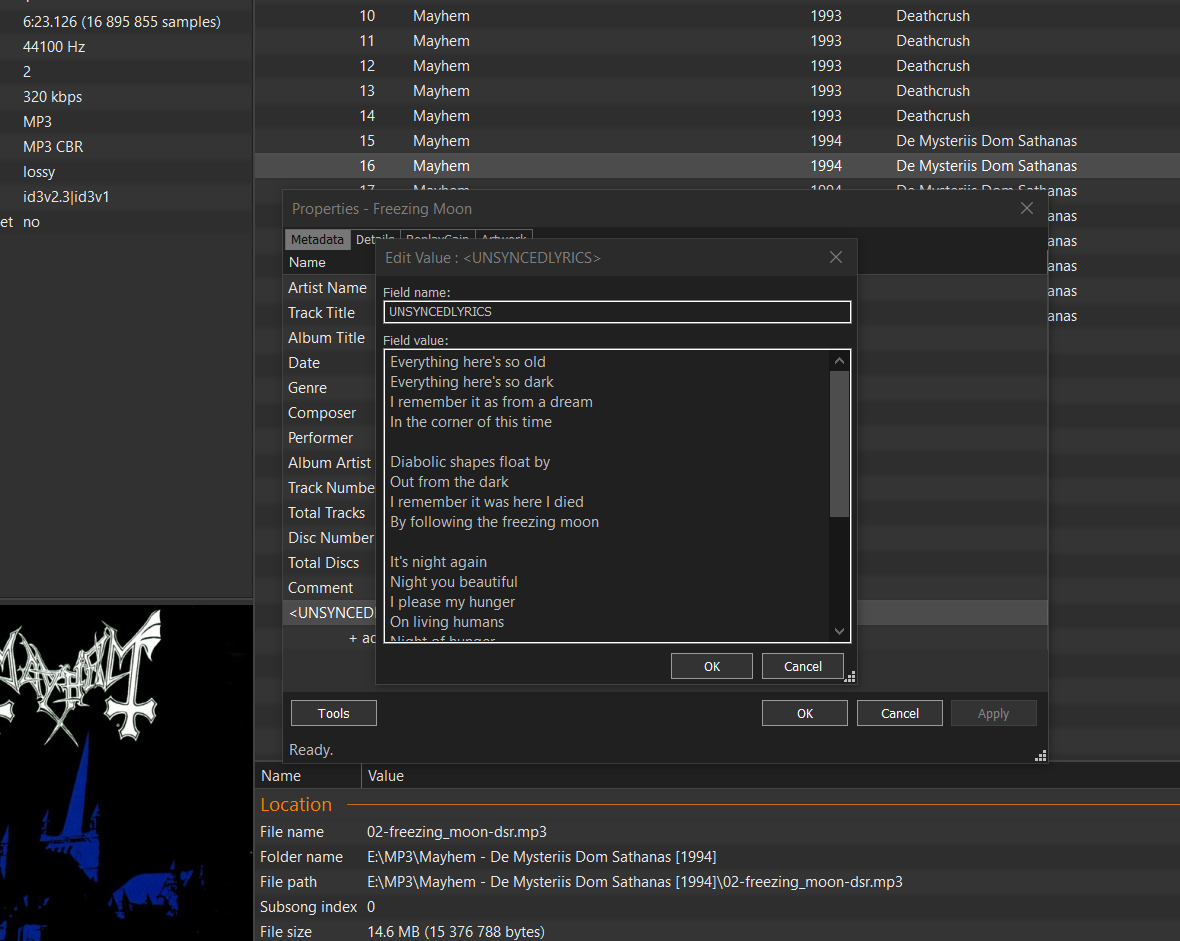Select the Artist Name field row

[x=330, y=288]
